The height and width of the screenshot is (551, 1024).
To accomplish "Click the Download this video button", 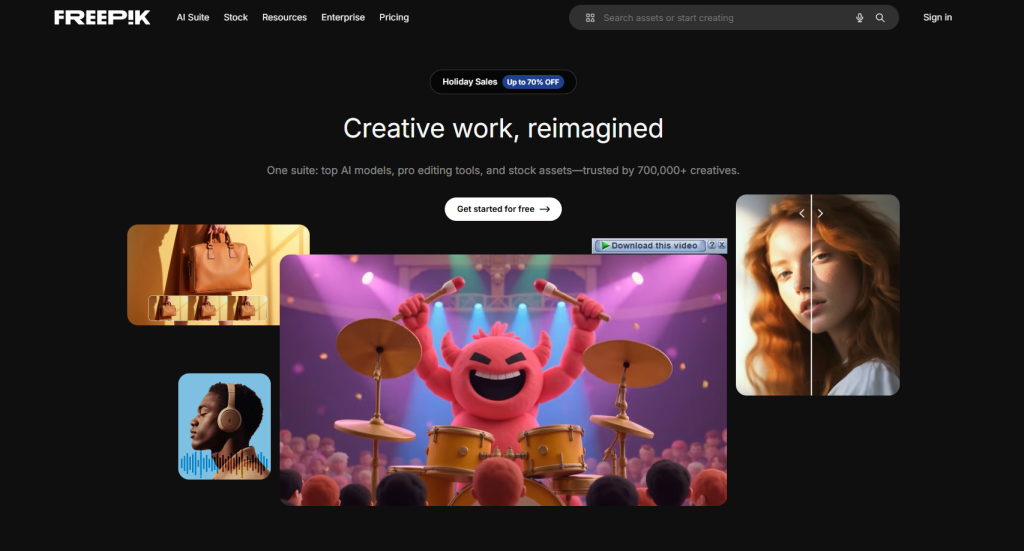I will (x=650, y=245).
